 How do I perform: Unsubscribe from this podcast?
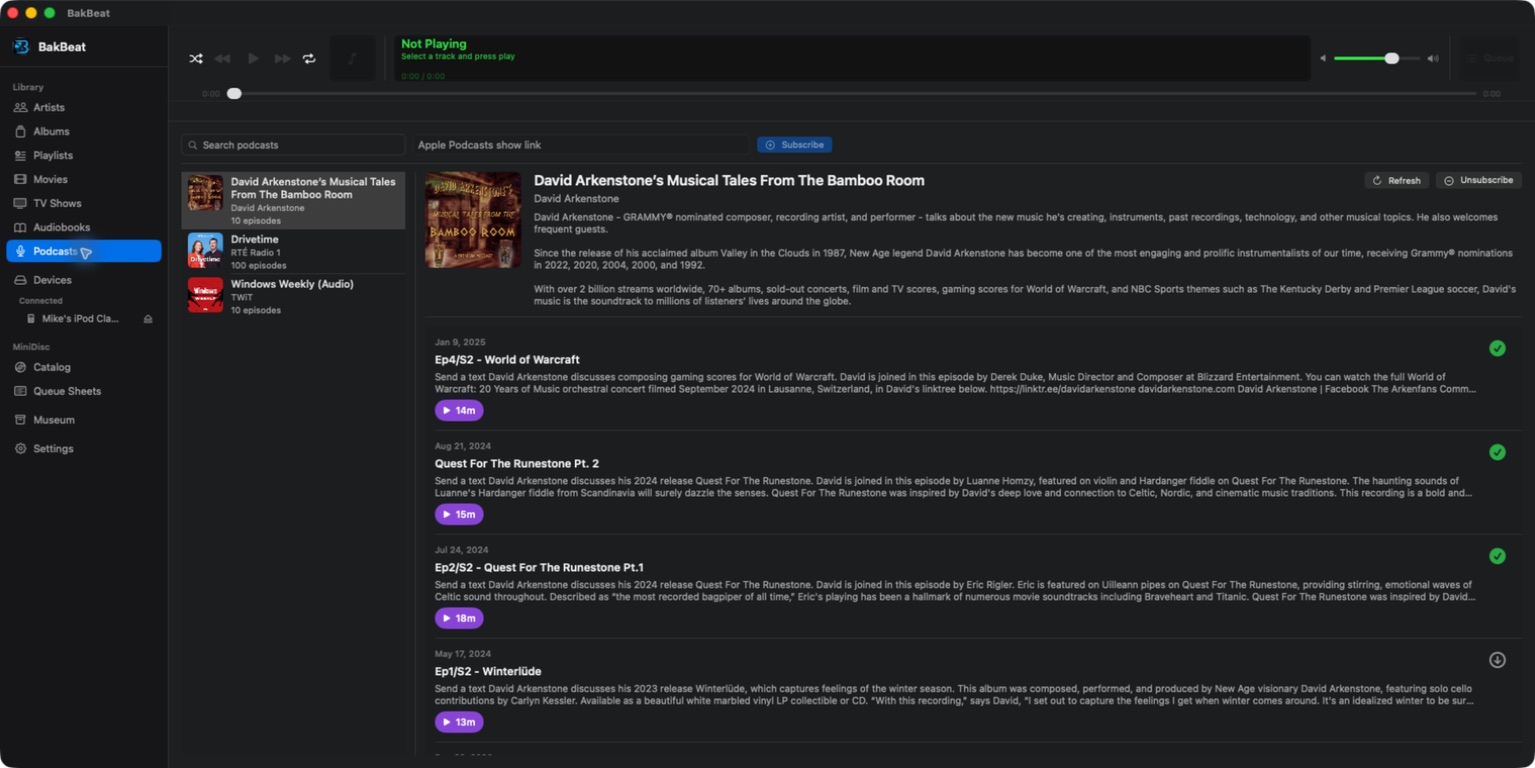coord(1479,180)
